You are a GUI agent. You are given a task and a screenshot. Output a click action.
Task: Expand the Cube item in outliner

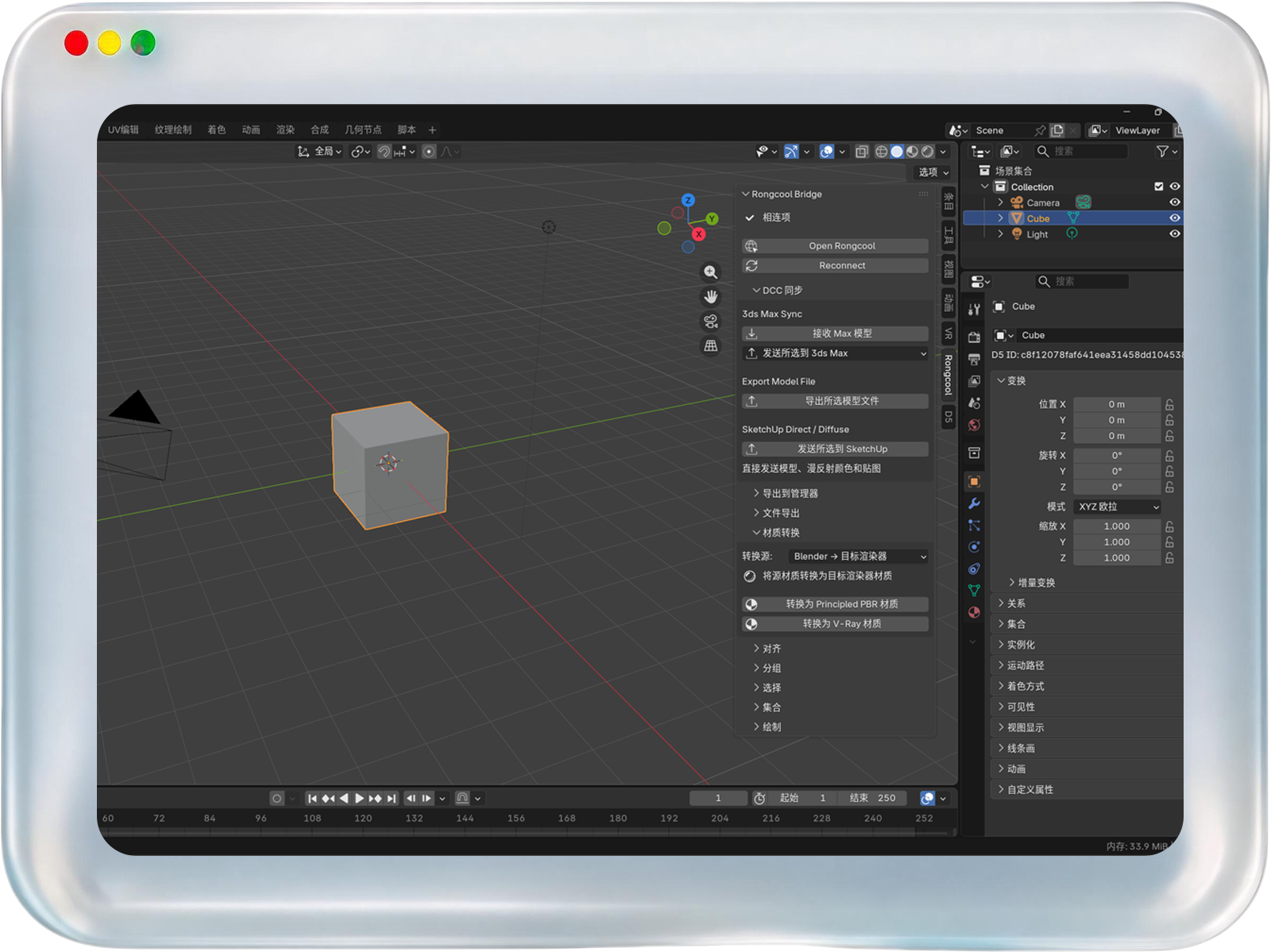pyautogui.click(x=1001, y=218)
